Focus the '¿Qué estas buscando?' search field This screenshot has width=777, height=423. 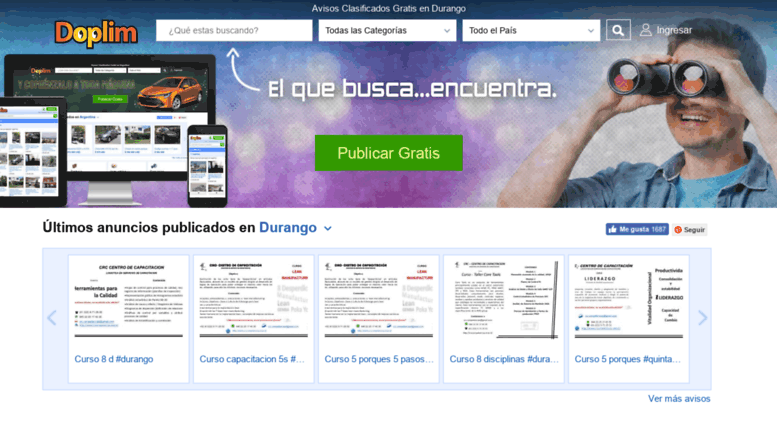[234, 30]
